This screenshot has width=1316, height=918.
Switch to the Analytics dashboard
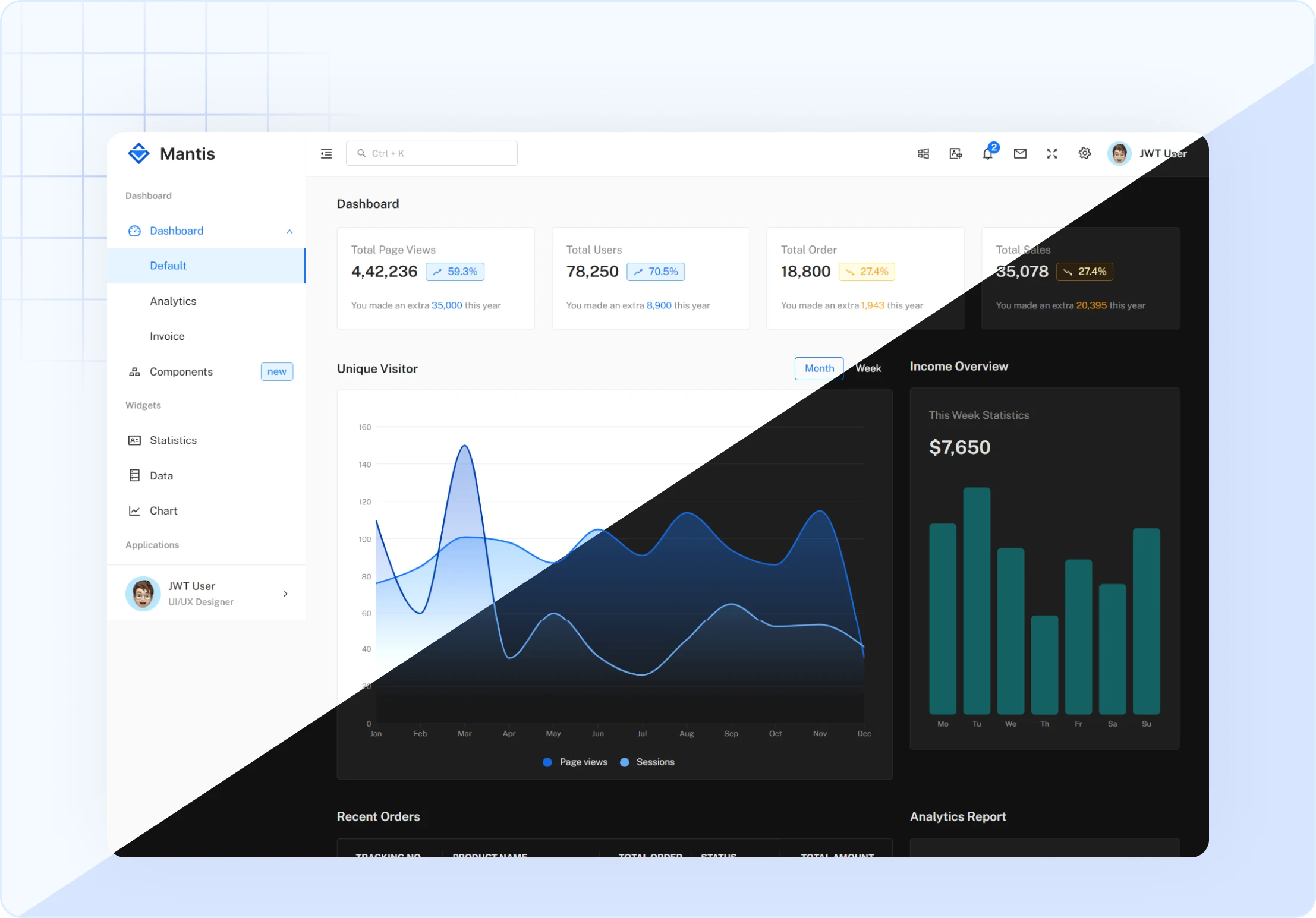coord(173,301)
